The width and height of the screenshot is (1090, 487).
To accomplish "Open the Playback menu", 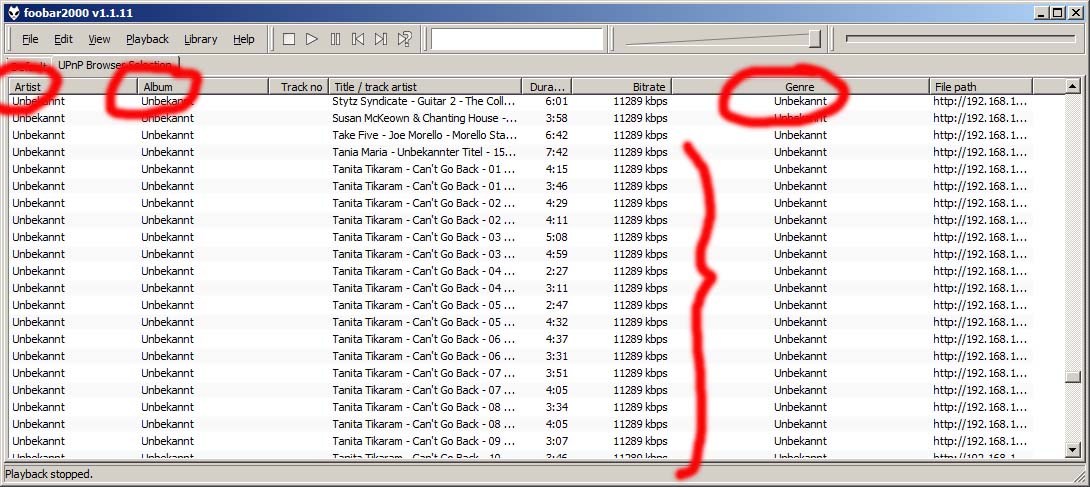I will [147, 39].
